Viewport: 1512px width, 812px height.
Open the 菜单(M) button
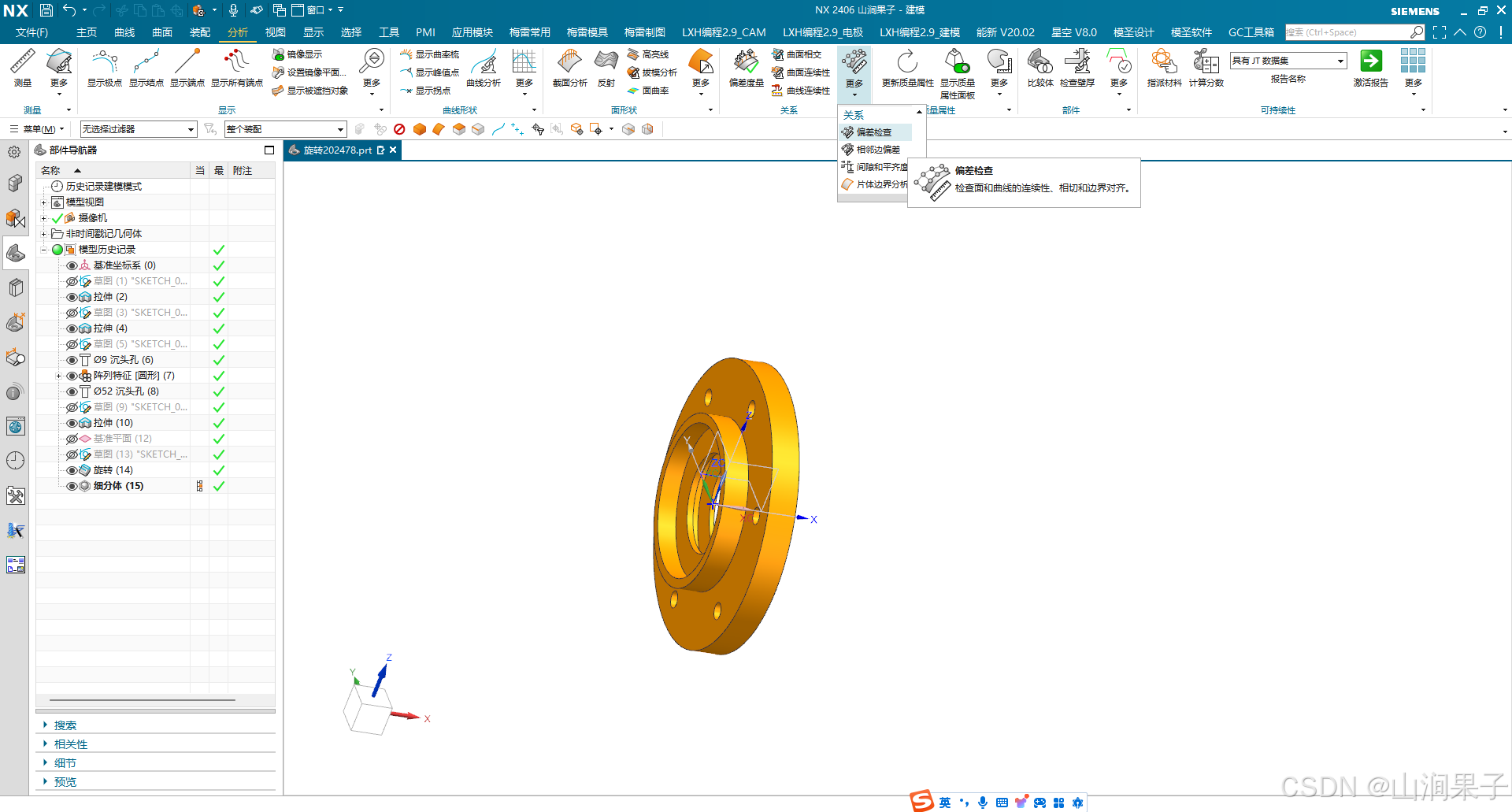(x=36, y=129)
